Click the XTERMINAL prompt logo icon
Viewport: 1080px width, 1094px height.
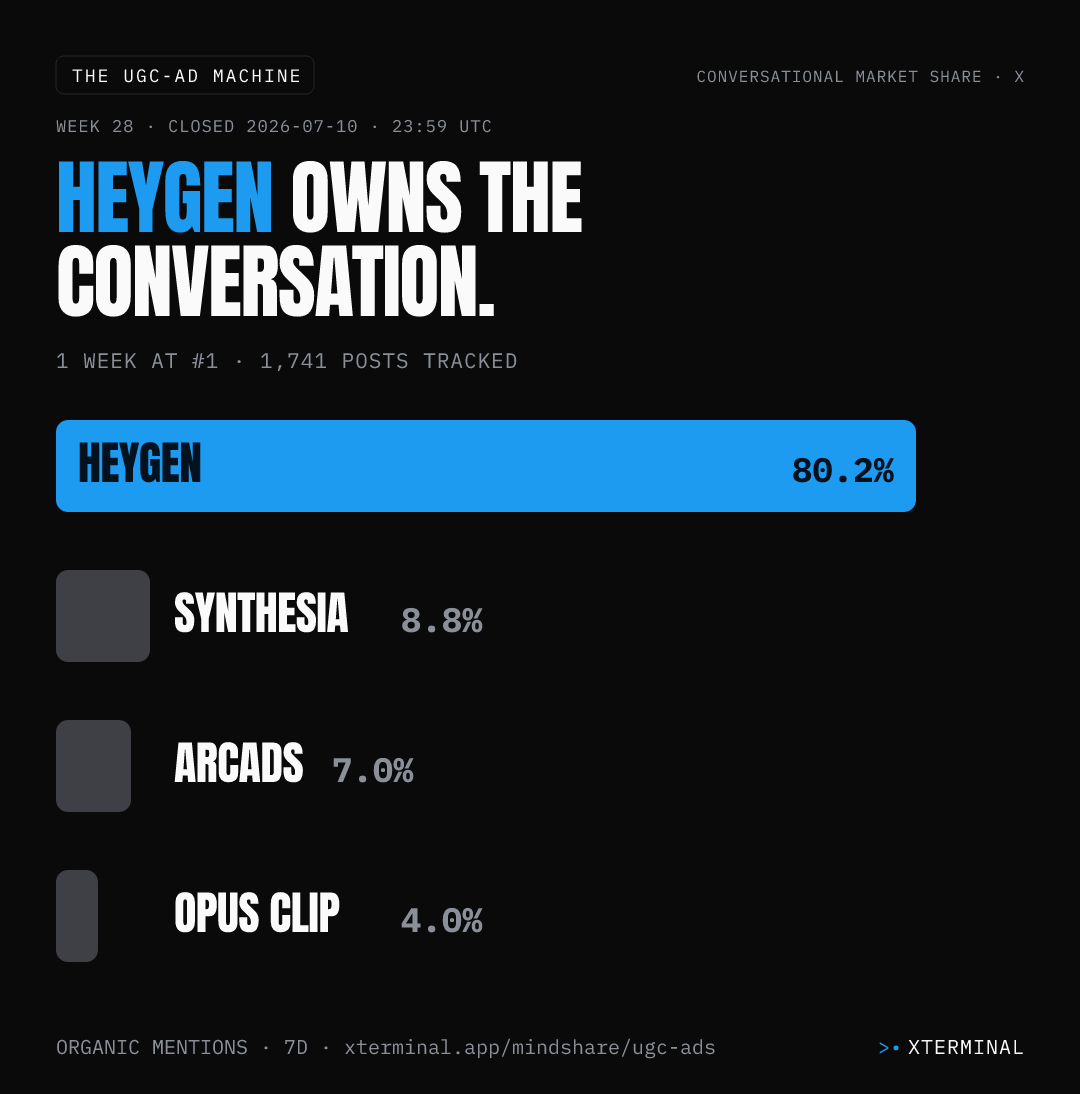pos(889,1048)
